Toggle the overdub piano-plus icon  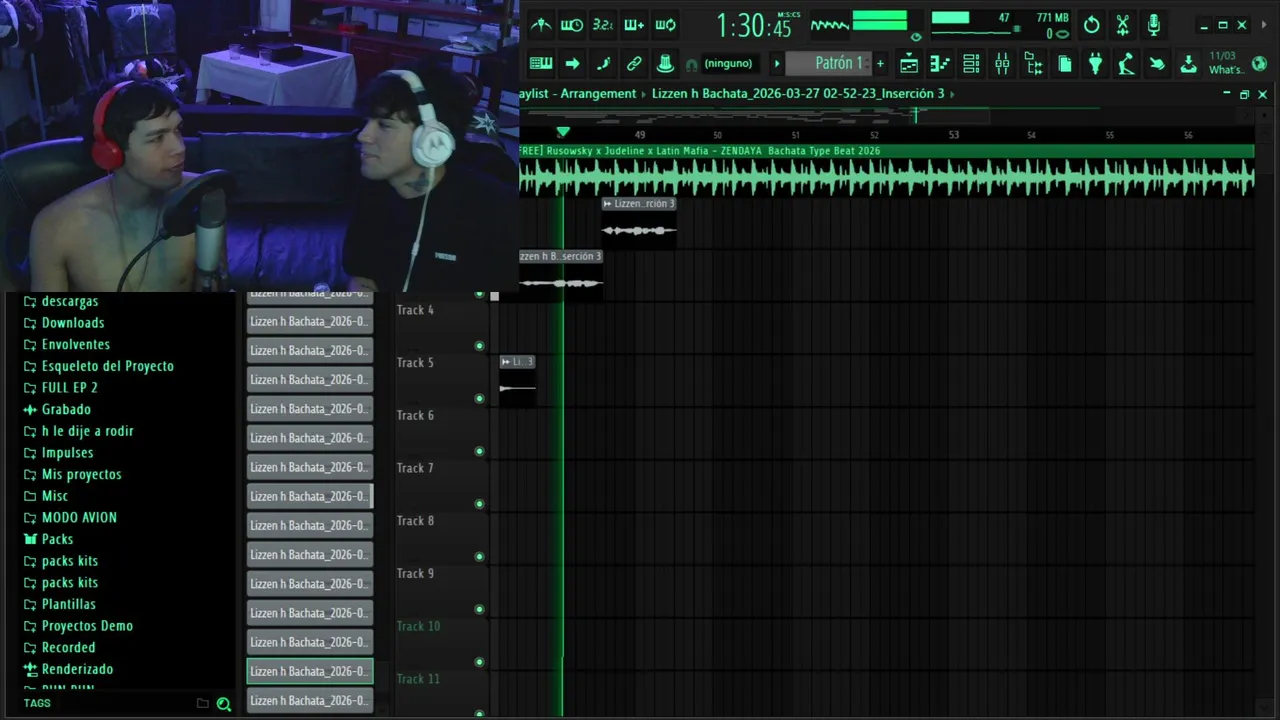(634, 25)
